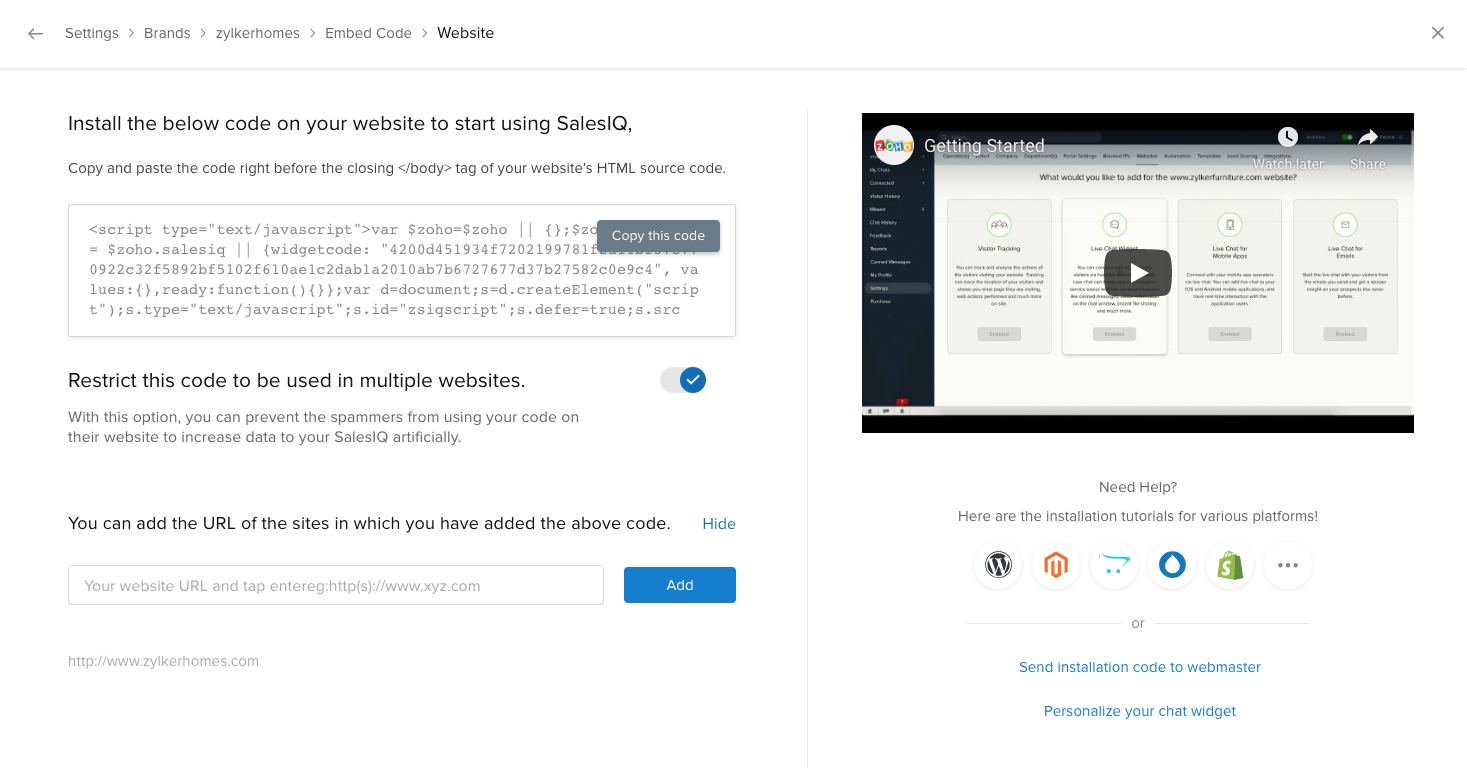Go to Brands in the breadcrumb
Viewport: 1467px width, 768px height.
point(167,33)
